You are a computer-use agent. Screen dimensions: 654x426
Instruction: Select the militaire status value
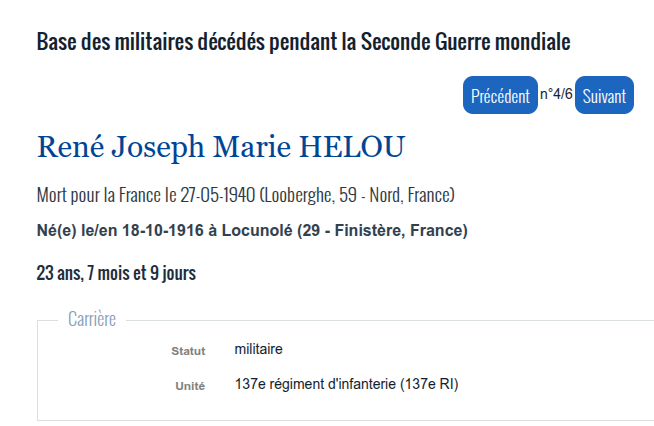pos(258,349)
